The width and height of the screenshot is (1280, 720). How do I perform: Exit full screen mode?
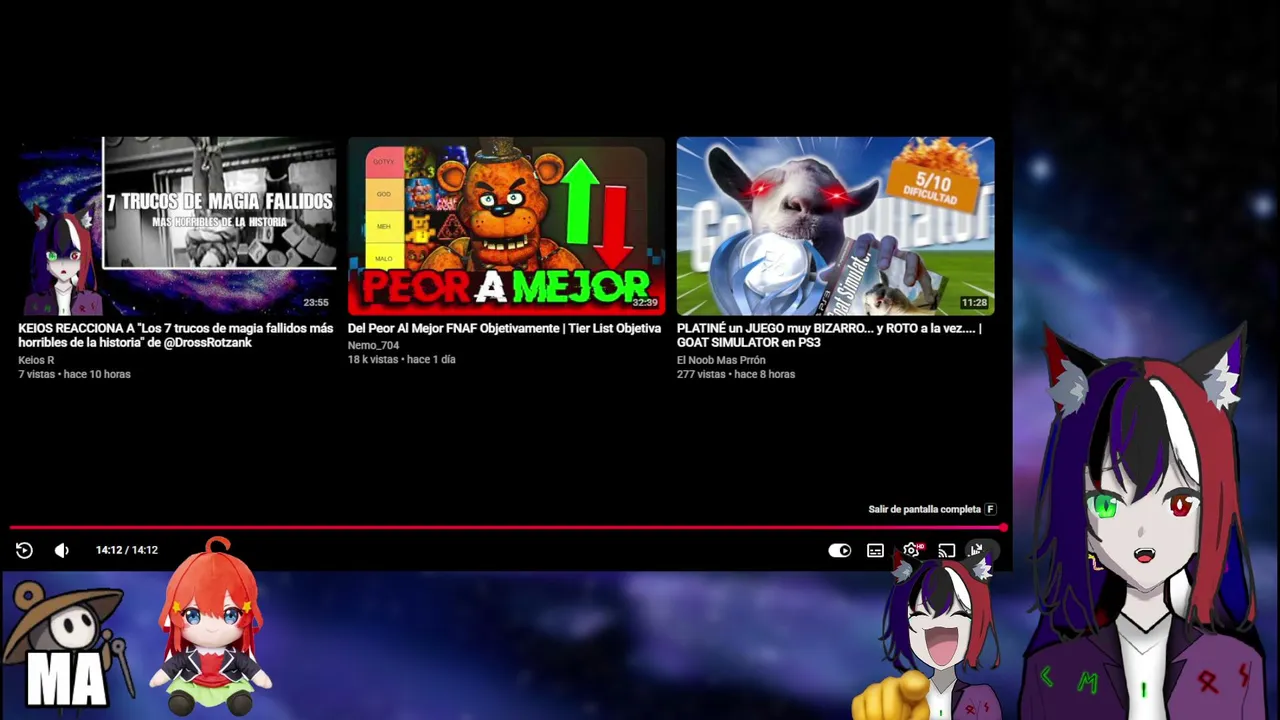[x=980, y=550]
